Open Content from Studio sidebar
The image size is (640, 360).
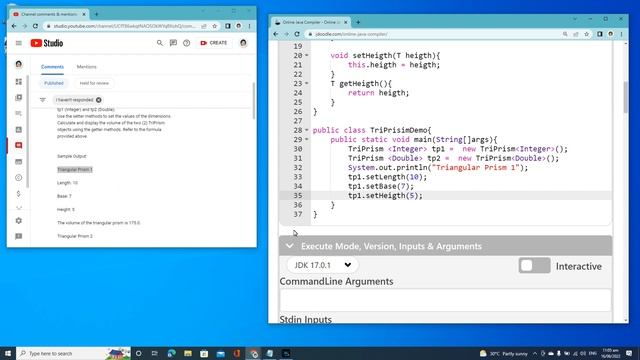(x=18, y=98)
